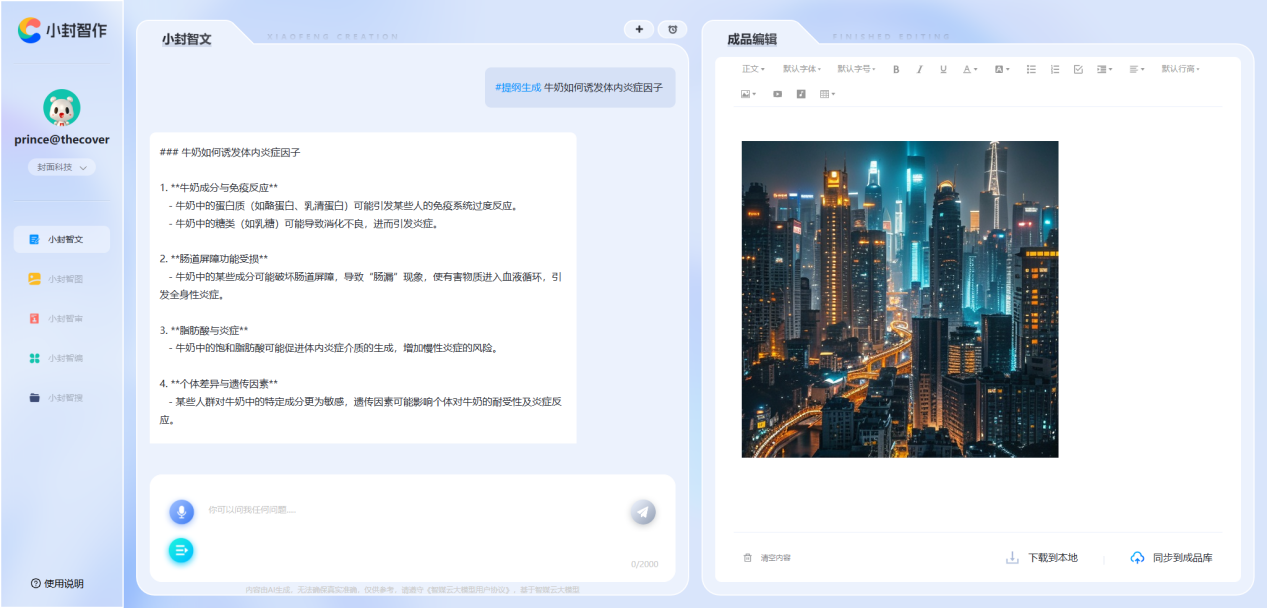Image resolution: width=1267 pixels, height=608 pixels.
Task: Click the 小封智作 logo
Action: [x=62, y=30]
